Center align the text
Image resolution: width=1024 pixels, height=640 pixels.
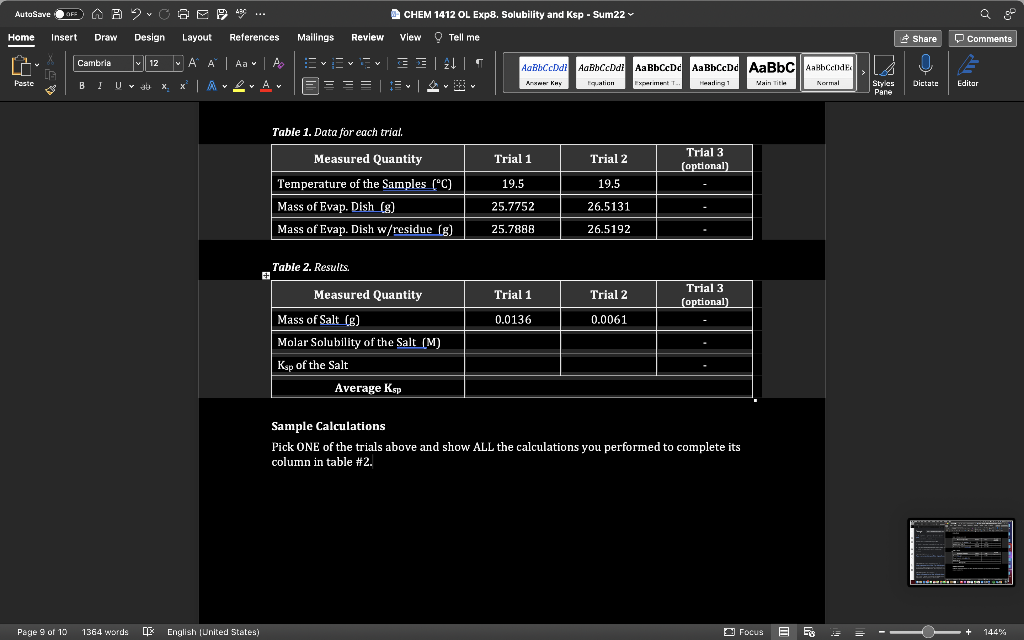329,86
